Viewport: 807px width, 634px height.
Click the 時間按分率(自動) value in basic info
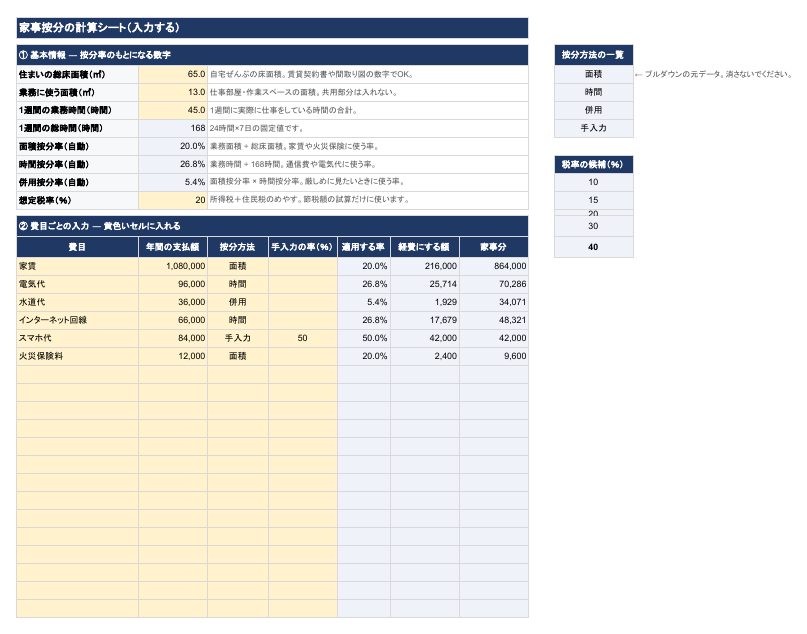pyautogui.click(x=173, y=164)
